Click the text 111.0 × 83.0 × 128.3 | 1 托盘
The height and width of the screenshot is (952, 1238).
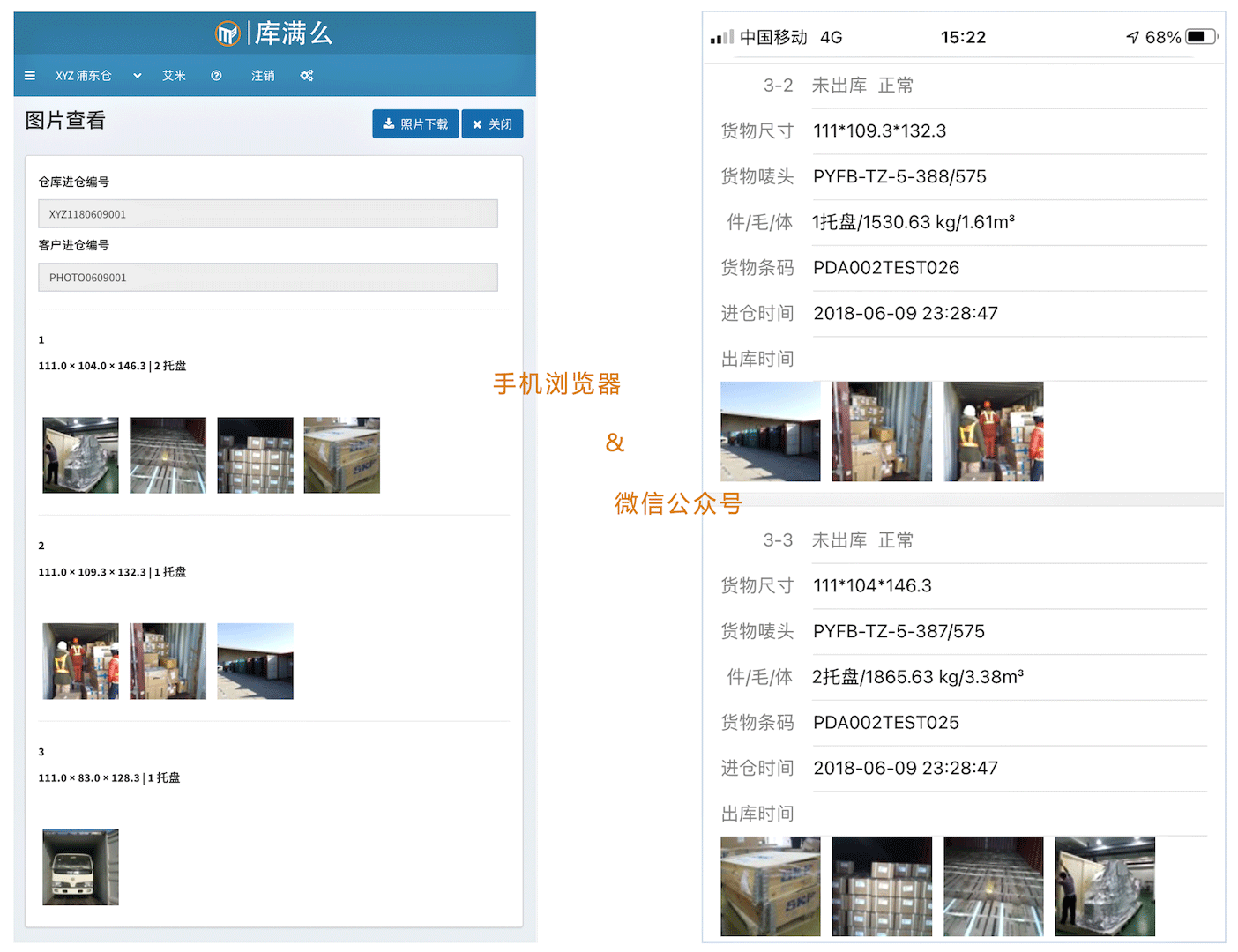(x=109, y=778)
